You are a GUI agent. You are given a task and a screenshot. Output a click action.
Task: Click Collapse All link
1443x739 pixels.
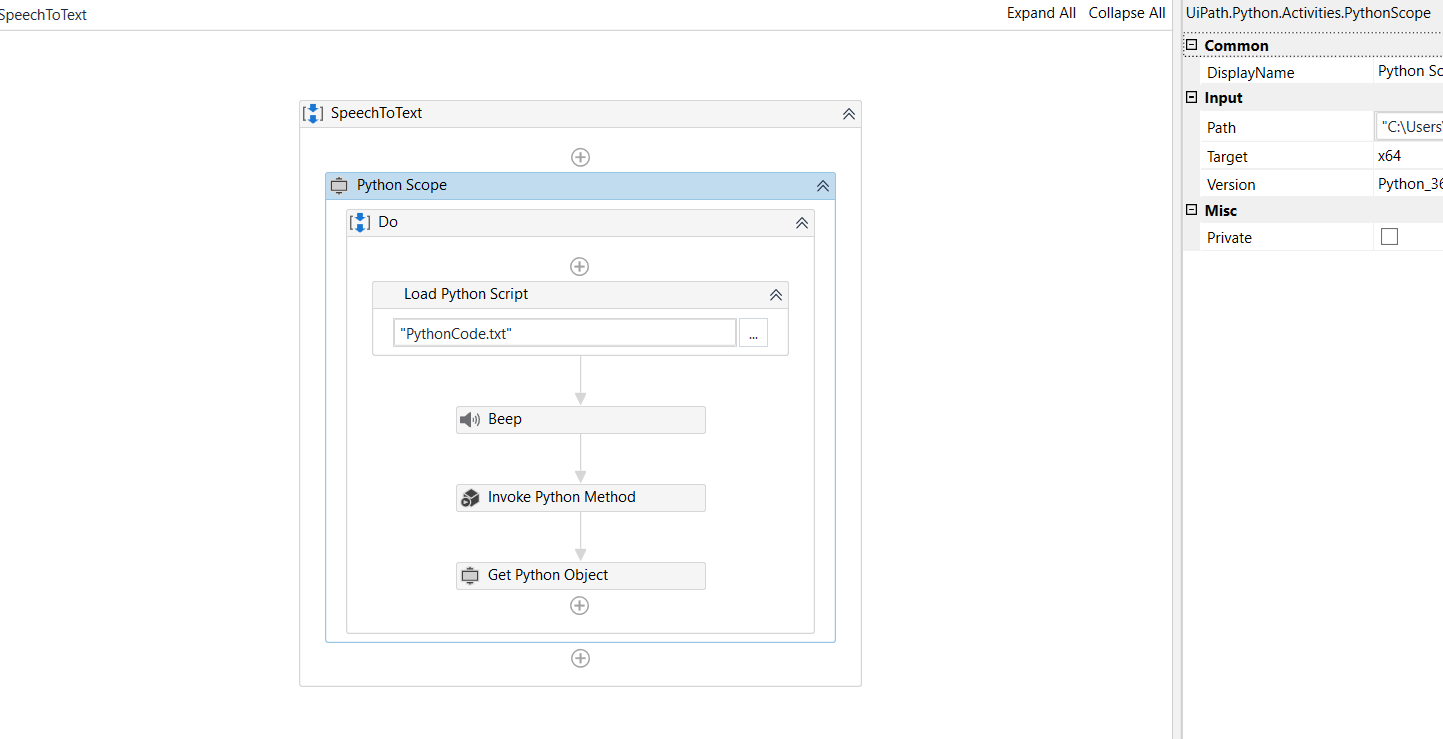pos(1127,13)
